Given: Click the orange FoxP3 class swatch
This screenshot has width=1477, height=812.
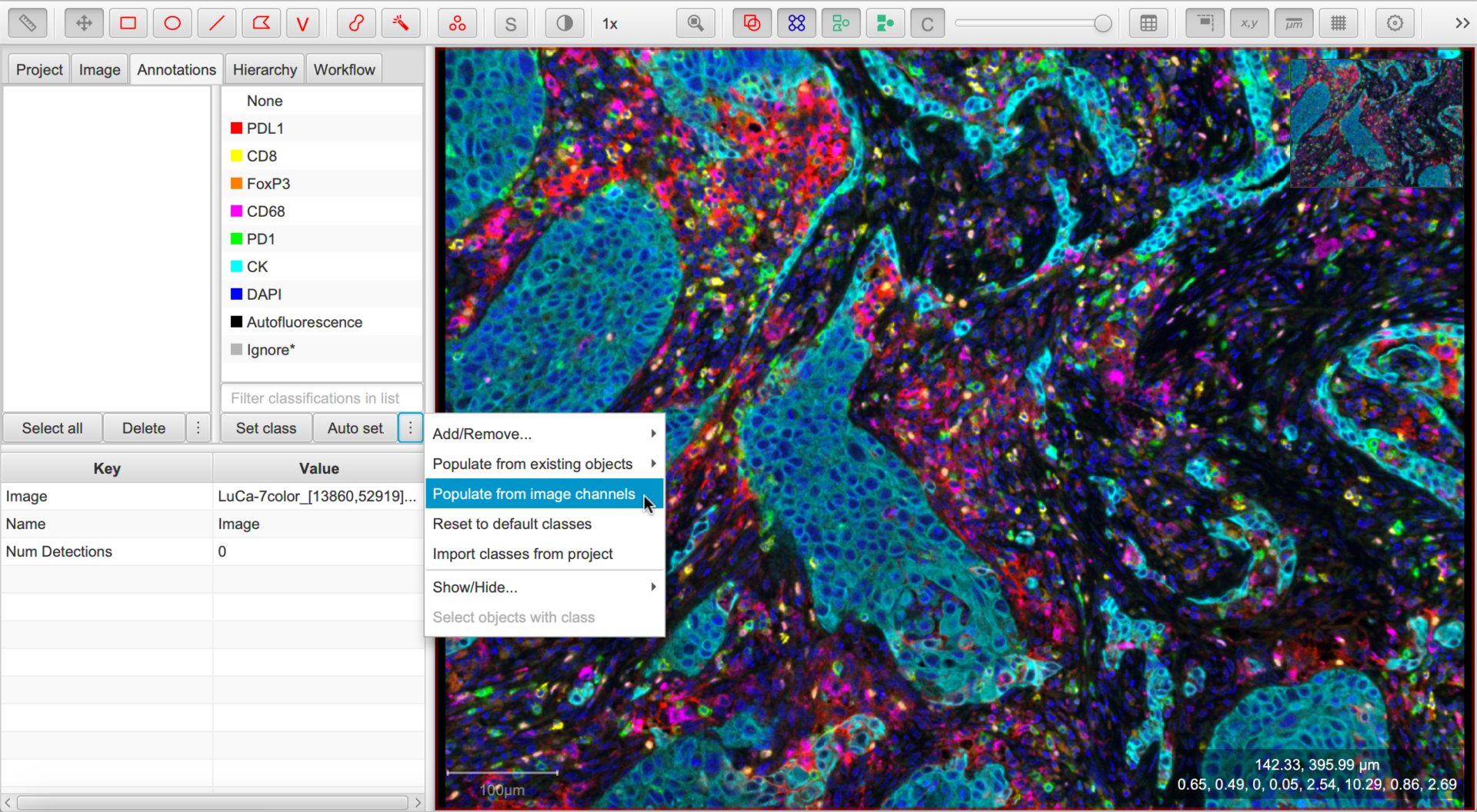Looking at the screenshot, I should (x=237, y=184).
